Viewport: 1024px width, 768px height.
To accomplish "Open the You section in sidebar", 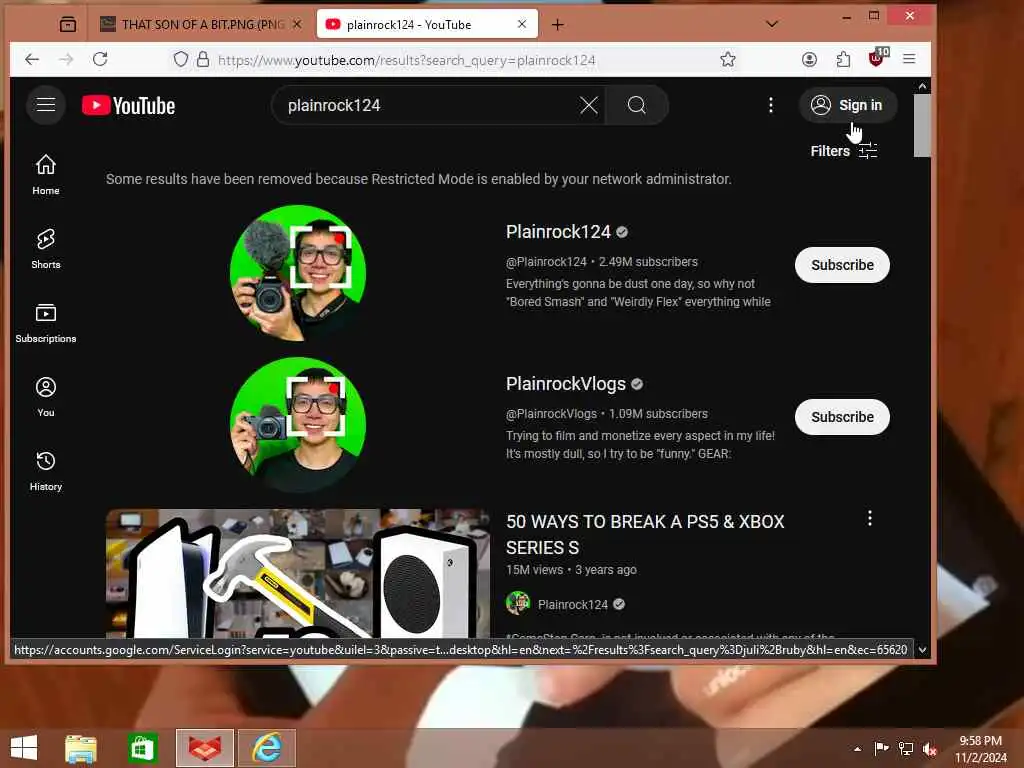I will (46, 396).
